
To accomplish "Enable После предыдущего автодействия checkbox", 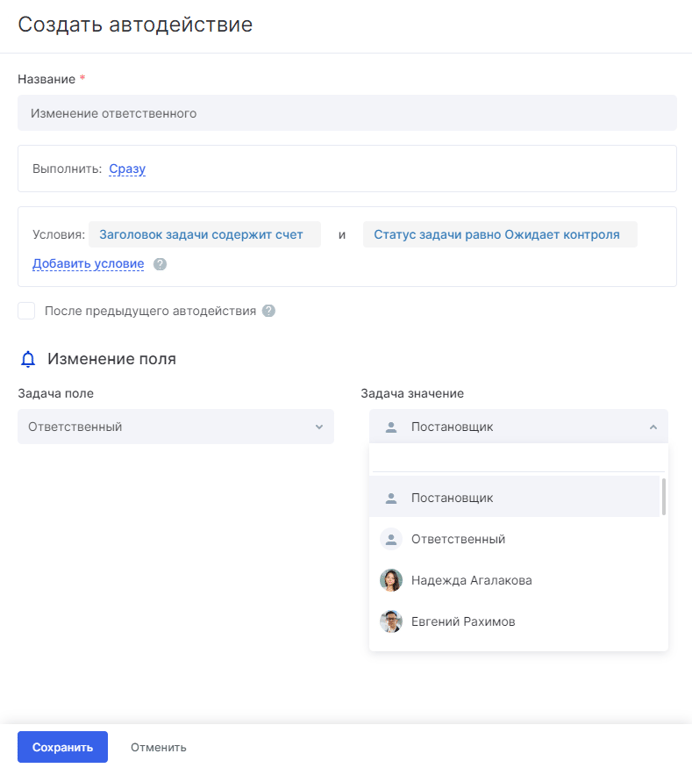I will (x=27, y=311).
